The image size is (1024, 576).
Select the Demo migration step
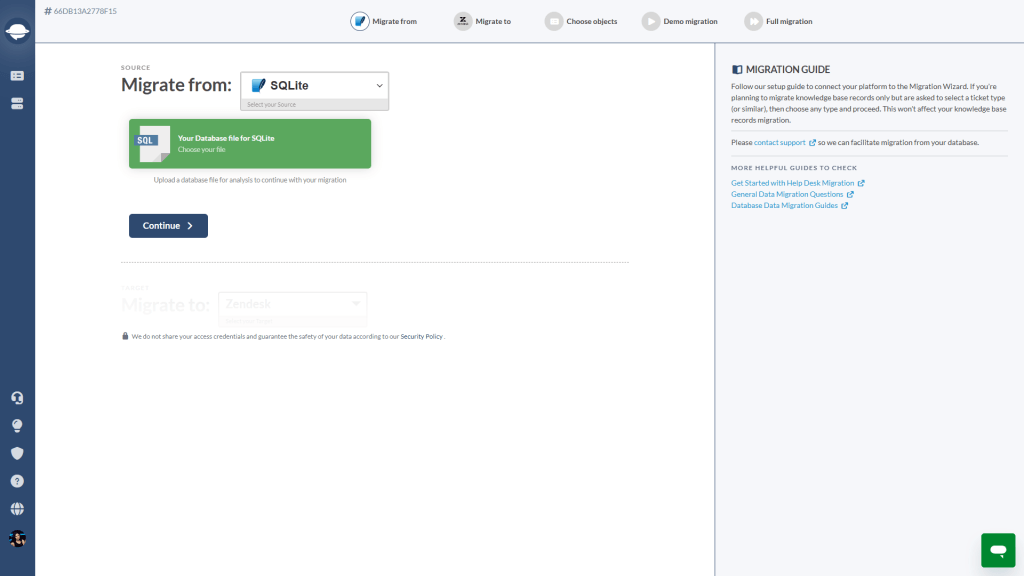pyautogui.click(x=680, y=22)
